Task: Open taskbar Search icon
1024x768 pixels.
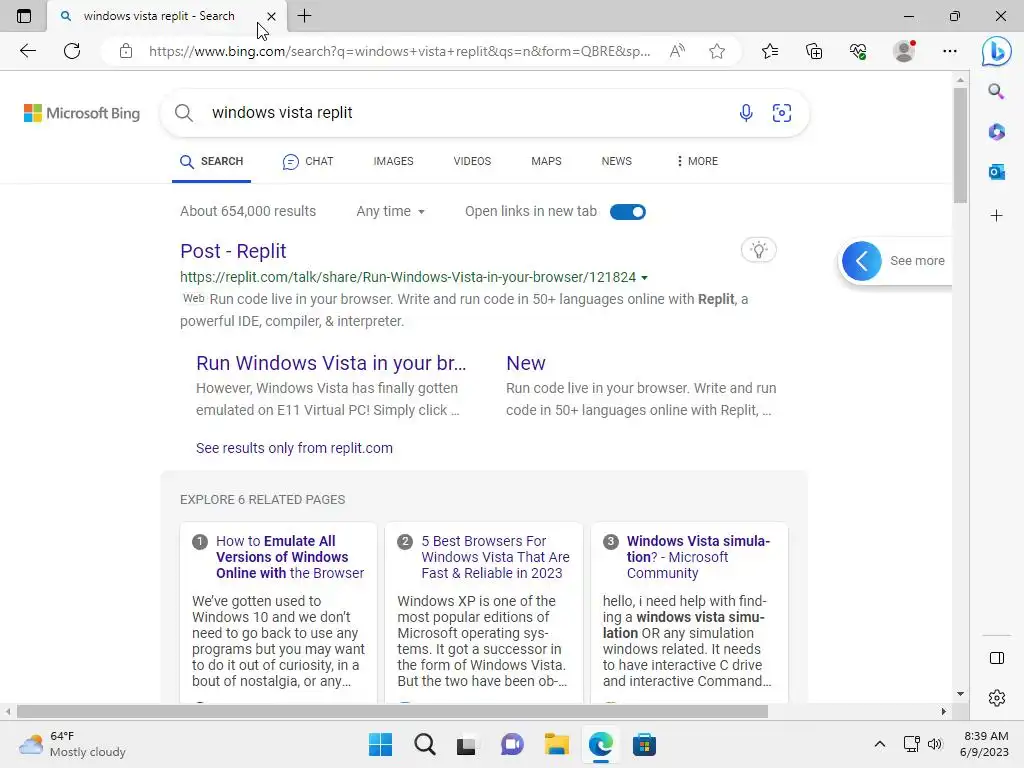Action: [424, 744]
